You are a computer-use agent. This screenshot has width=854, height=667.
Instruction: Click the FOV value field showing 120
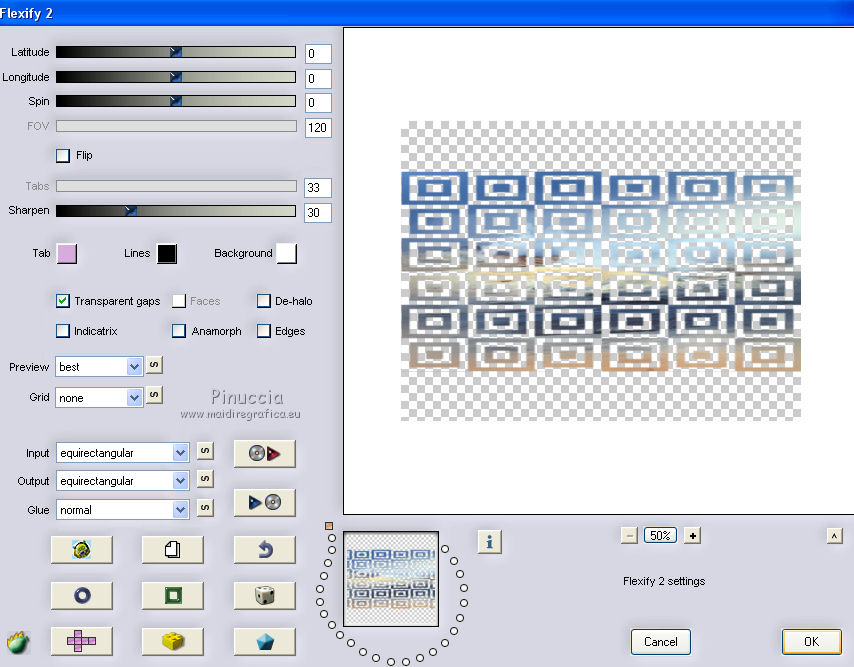tap(318, 127)
